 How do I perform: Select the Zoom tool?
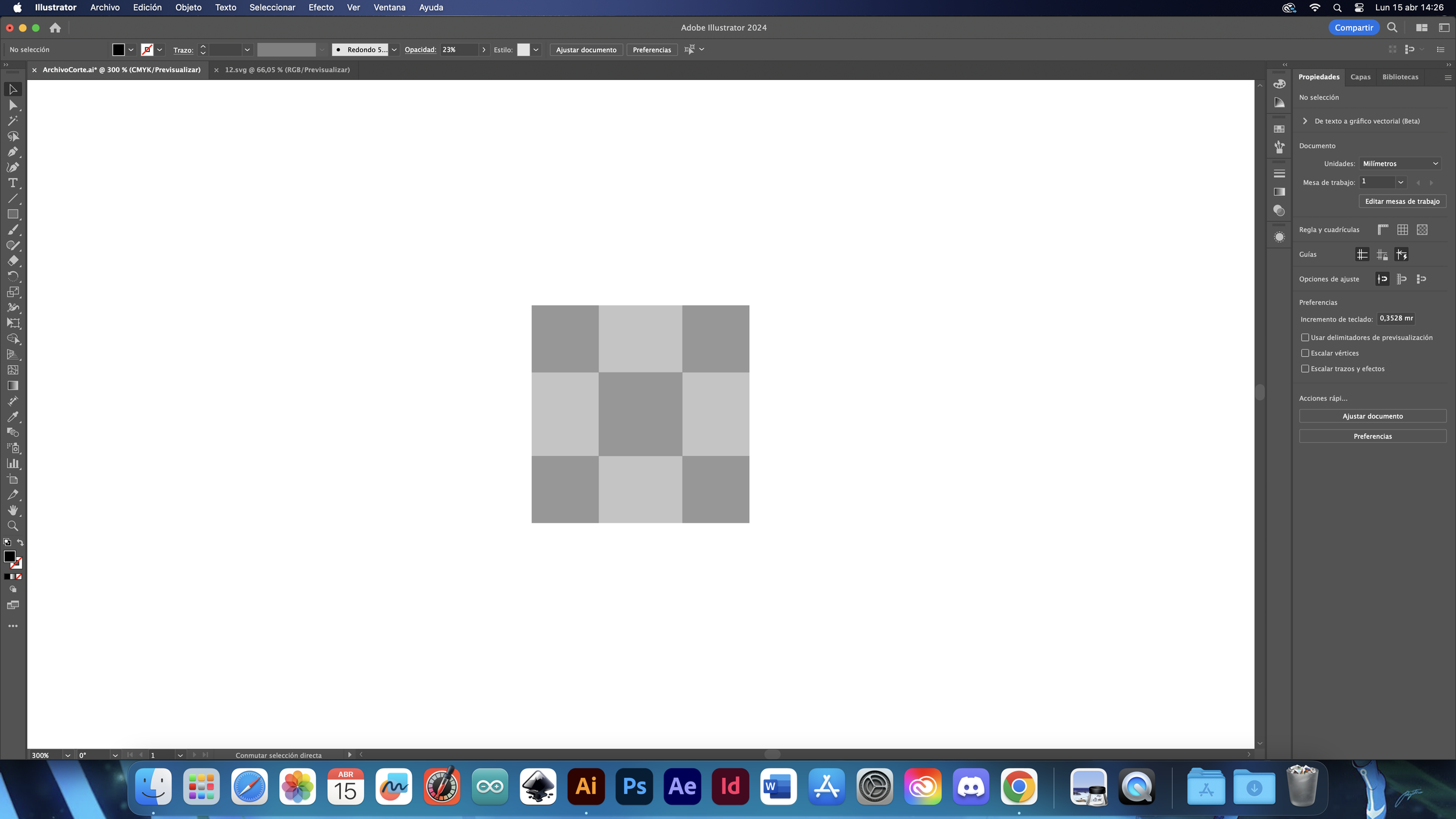click(x=13, y=526)
